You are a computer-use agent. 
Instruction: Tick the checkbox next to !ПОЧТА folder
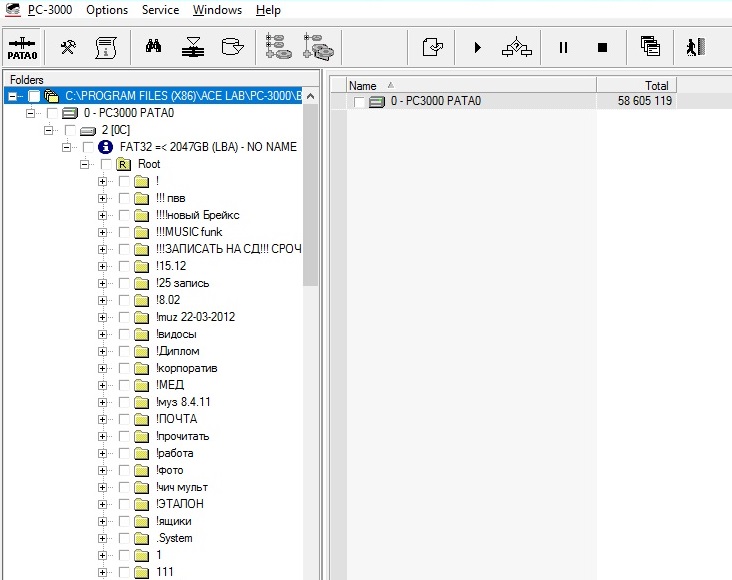pos(124,419)
